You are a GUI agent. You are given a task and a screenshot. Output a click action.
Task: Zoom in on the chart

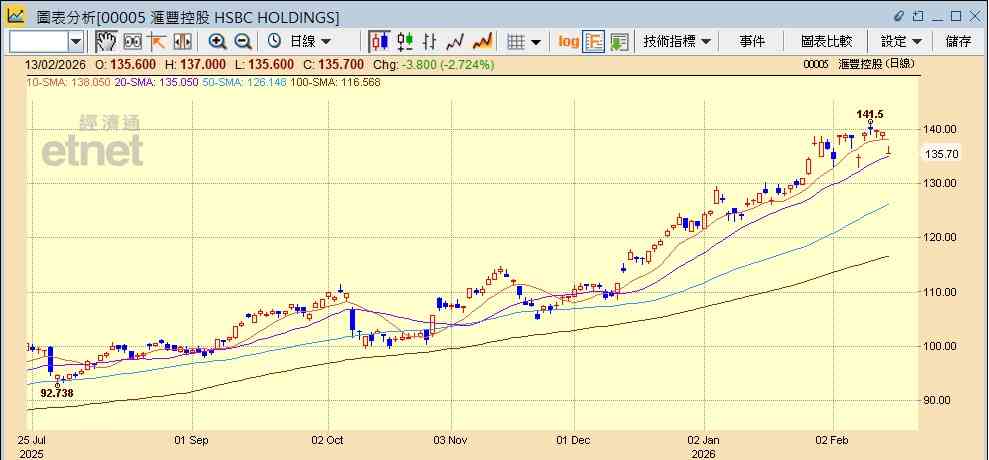[x=218, y=42]
